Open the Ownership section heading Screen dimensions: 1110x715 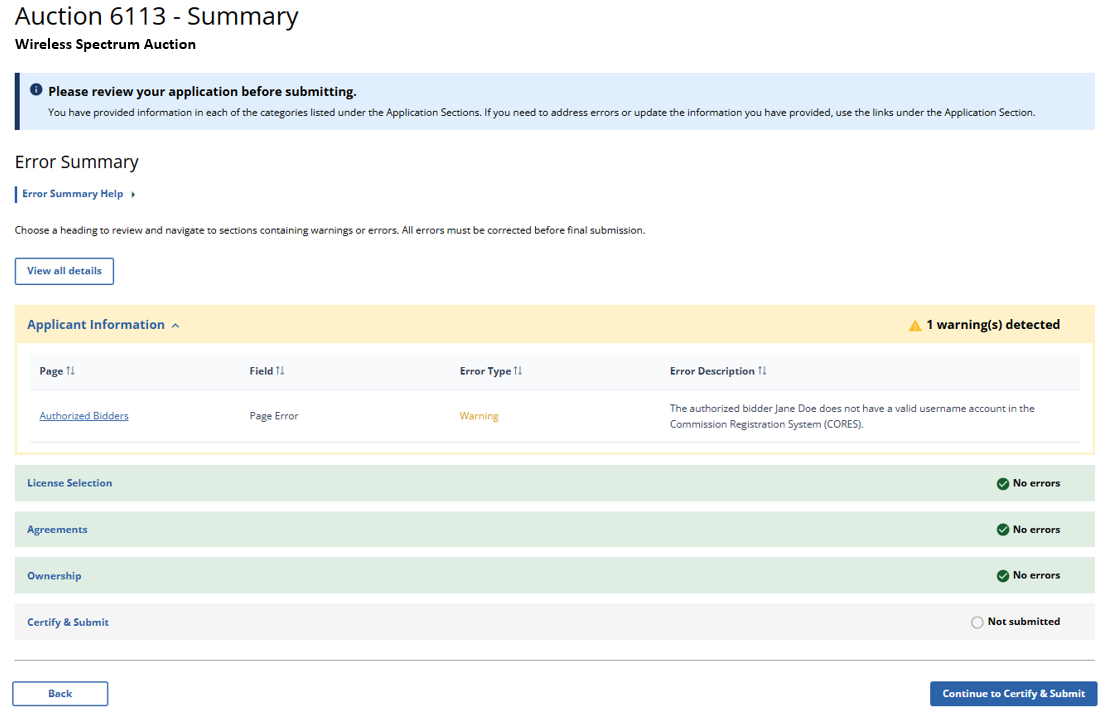tap(54, 576)
